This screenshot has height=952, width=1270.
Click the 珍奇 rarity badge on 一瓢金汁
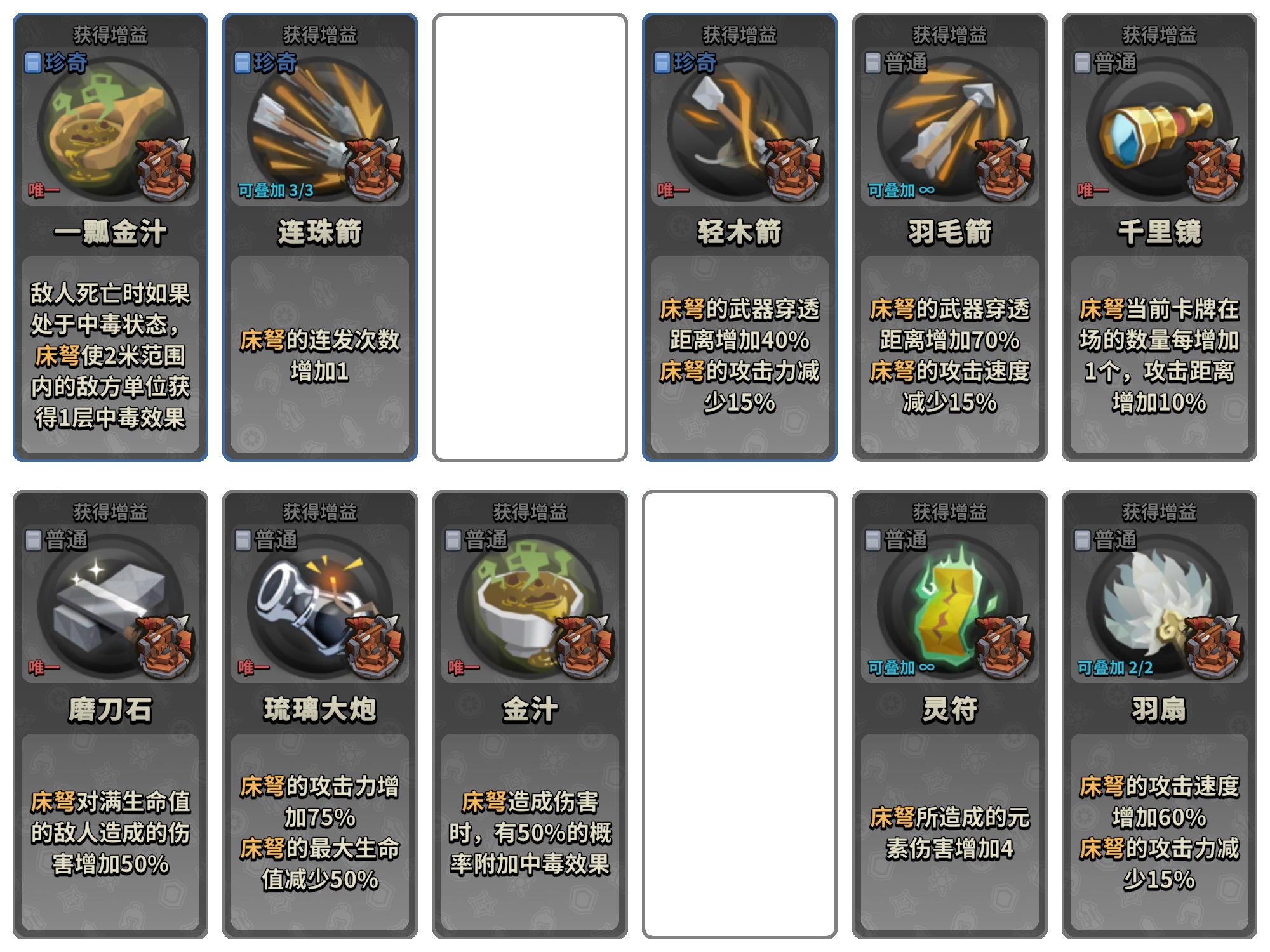coord(56,63)
